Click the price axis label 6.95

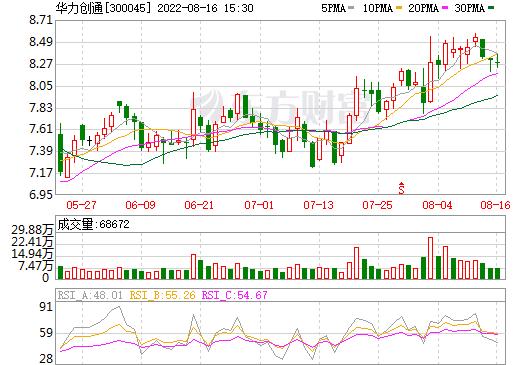click(41, 194)
